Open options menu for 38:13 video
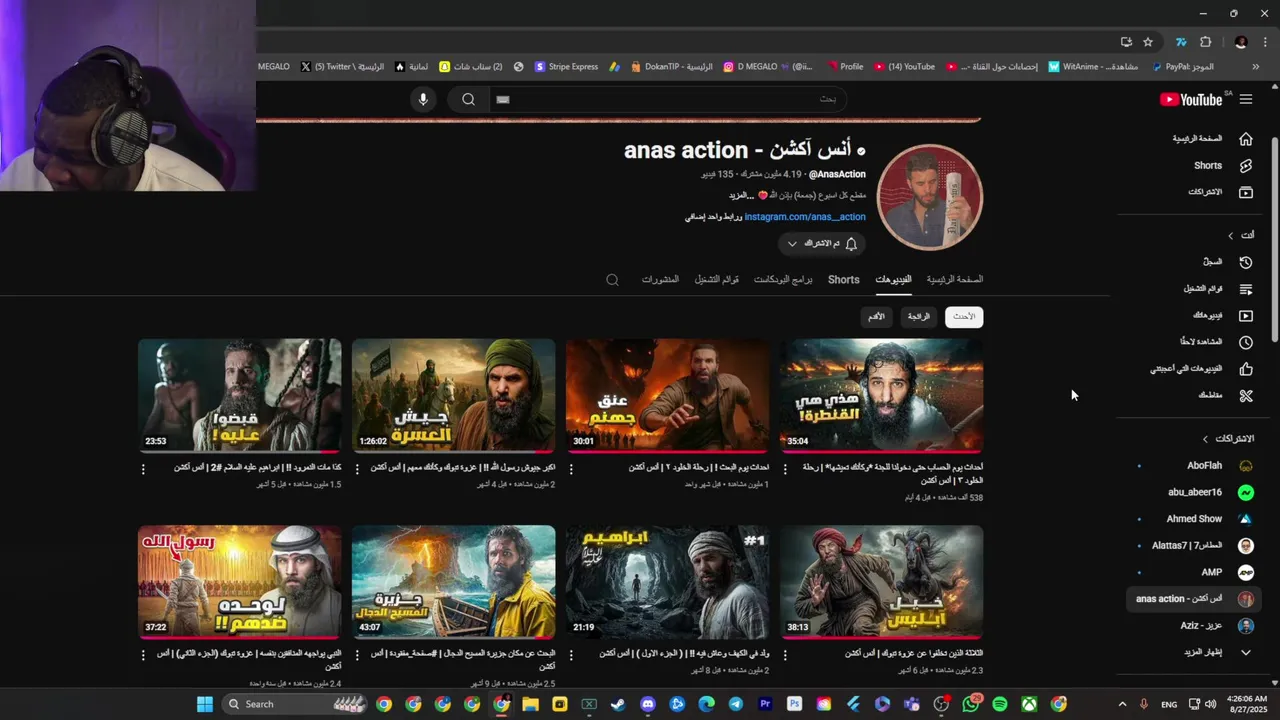Screen dimensions: 1280x720 pos(785,654)
